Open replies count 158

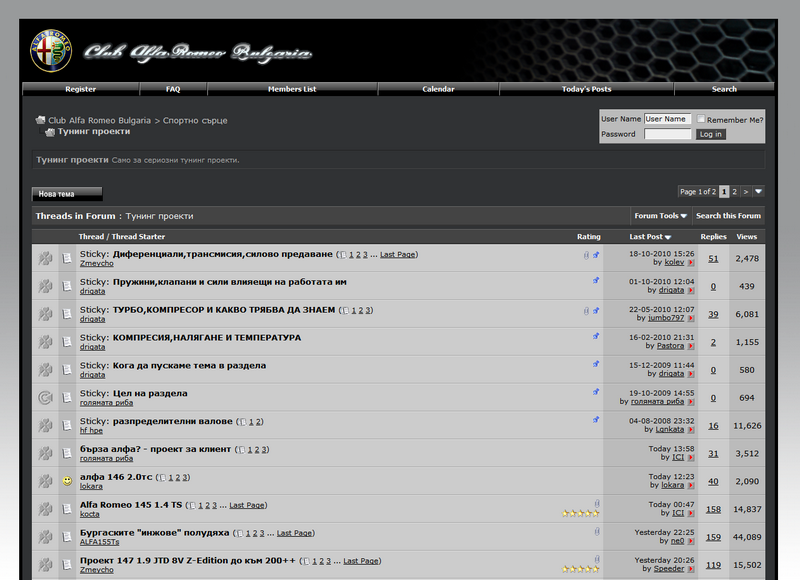click(x=713, y=510)
